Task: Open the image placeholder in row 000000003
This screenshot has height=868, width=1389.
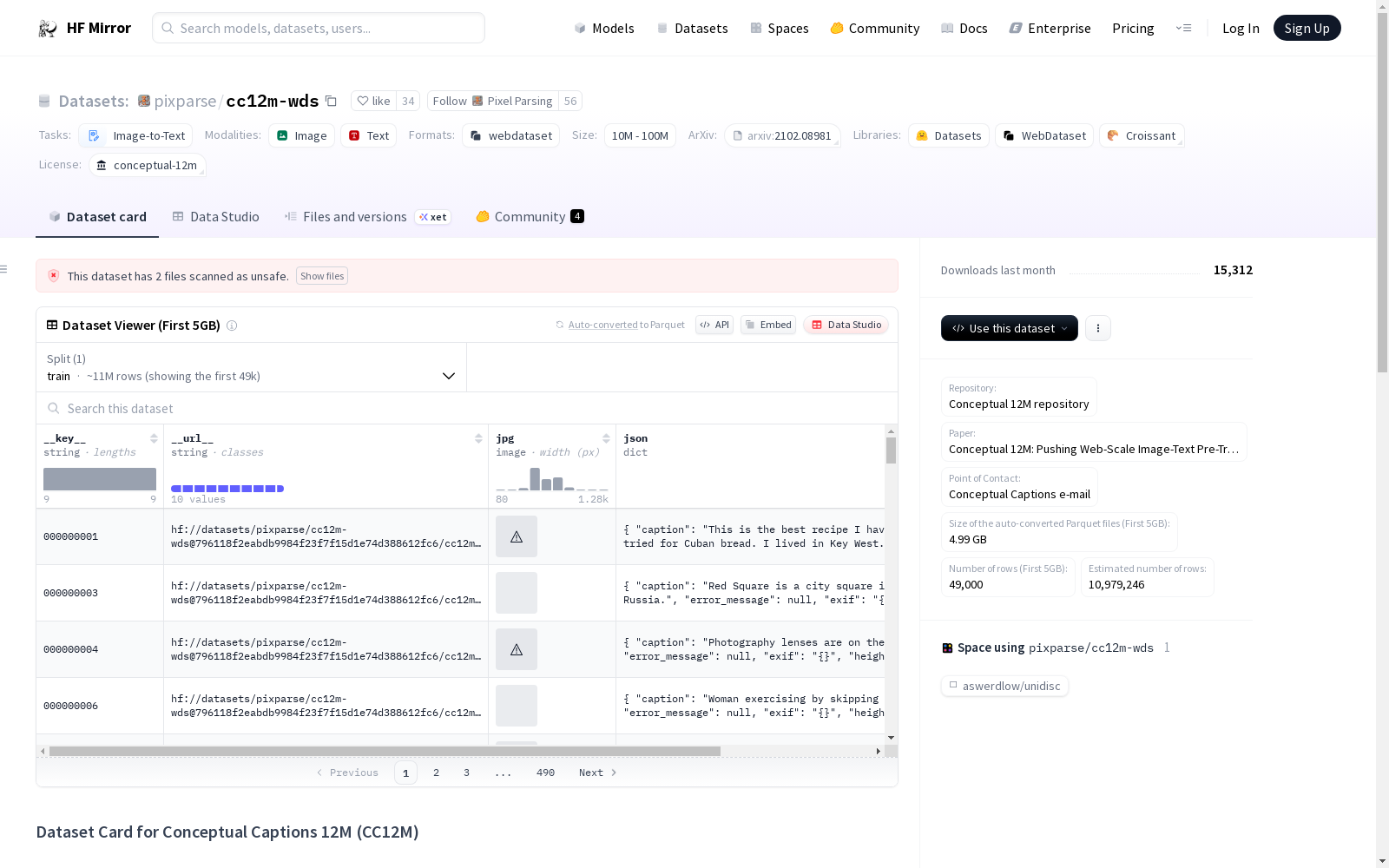Action: click(x=517, y=593)
